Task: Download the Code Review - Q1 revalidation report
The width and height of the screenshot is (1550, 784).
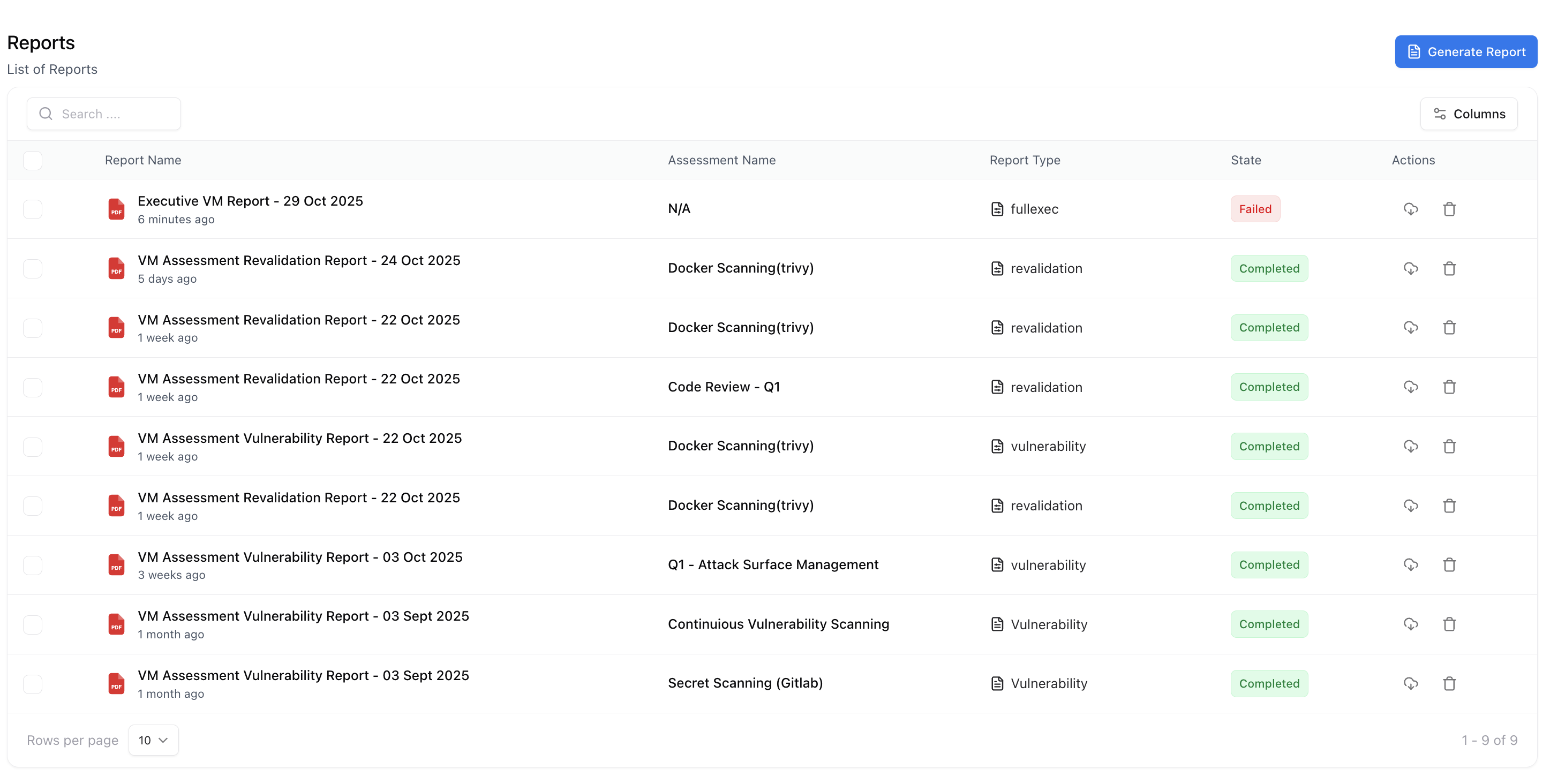Action: (x=1412, y=387)
